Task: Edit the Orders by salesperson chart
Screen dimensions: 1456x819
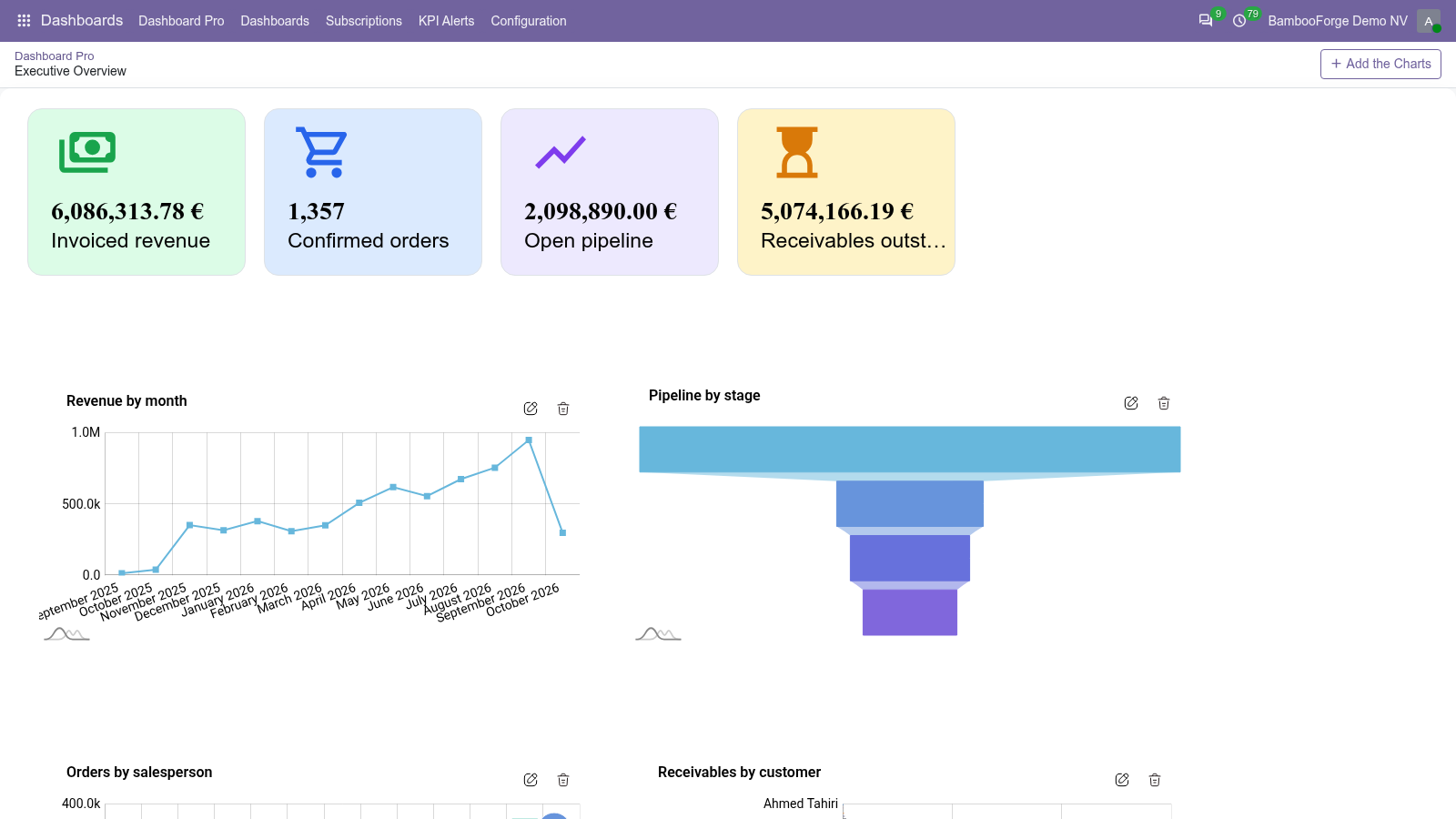Action: 531,780
